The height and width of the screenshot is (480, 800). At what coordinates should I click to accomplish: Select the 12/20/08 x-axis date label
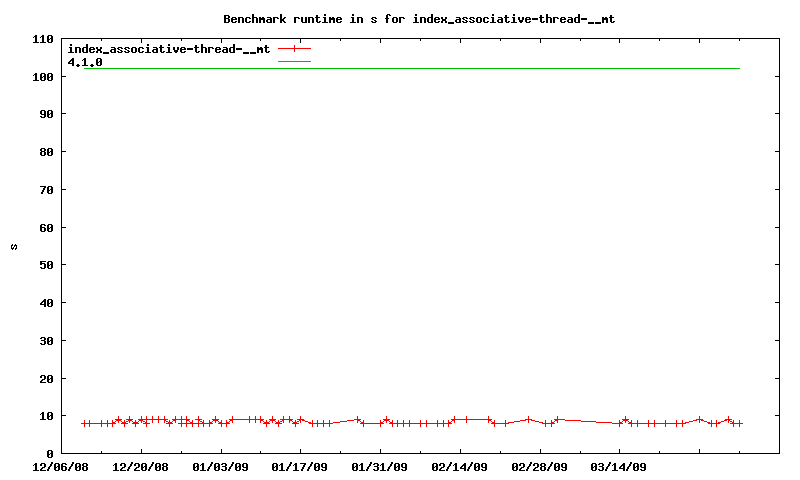pyautogui.click(x=141, y=466)
